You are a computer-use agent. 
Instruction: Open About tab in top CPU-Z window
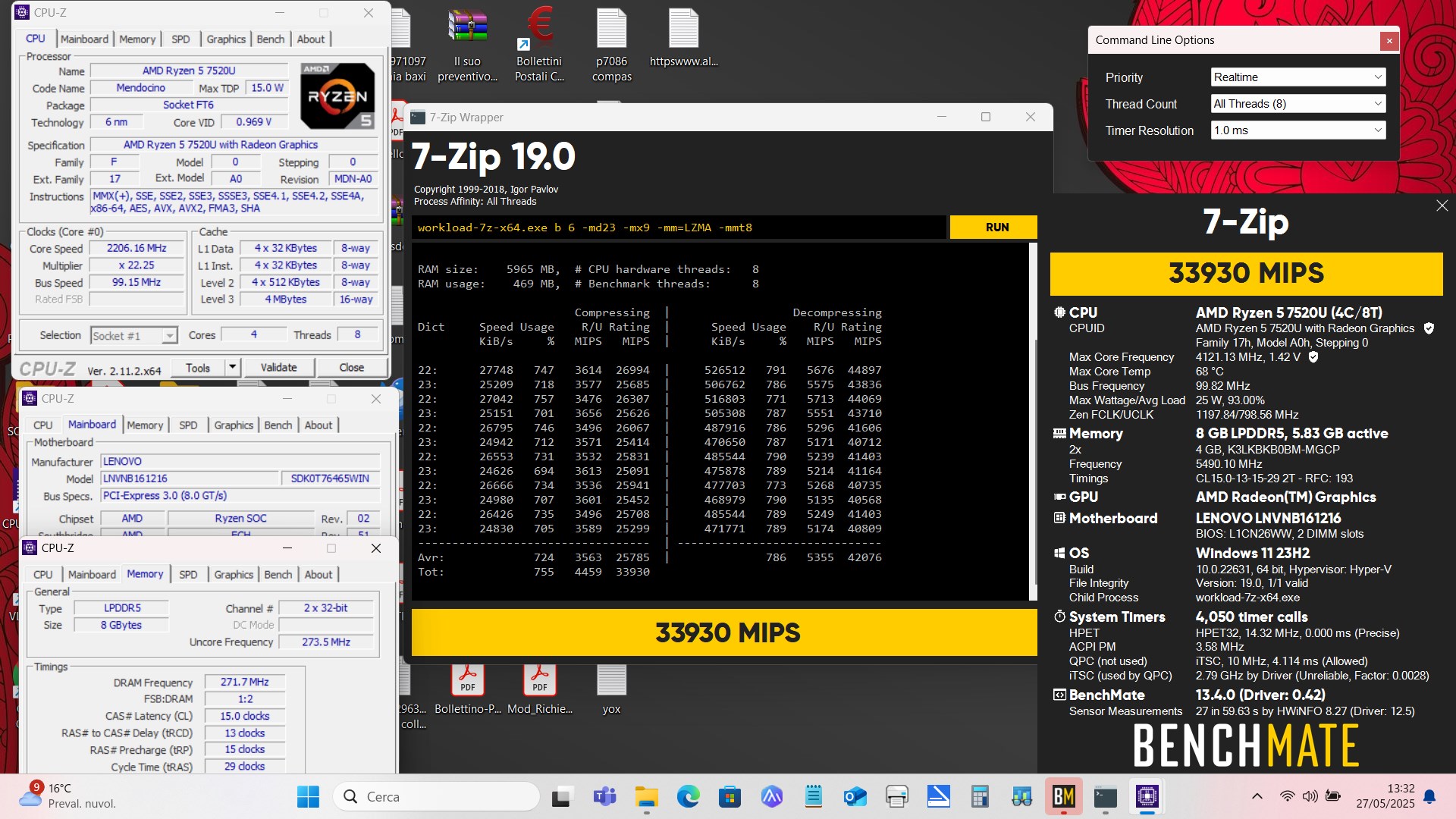click(311, 39)
